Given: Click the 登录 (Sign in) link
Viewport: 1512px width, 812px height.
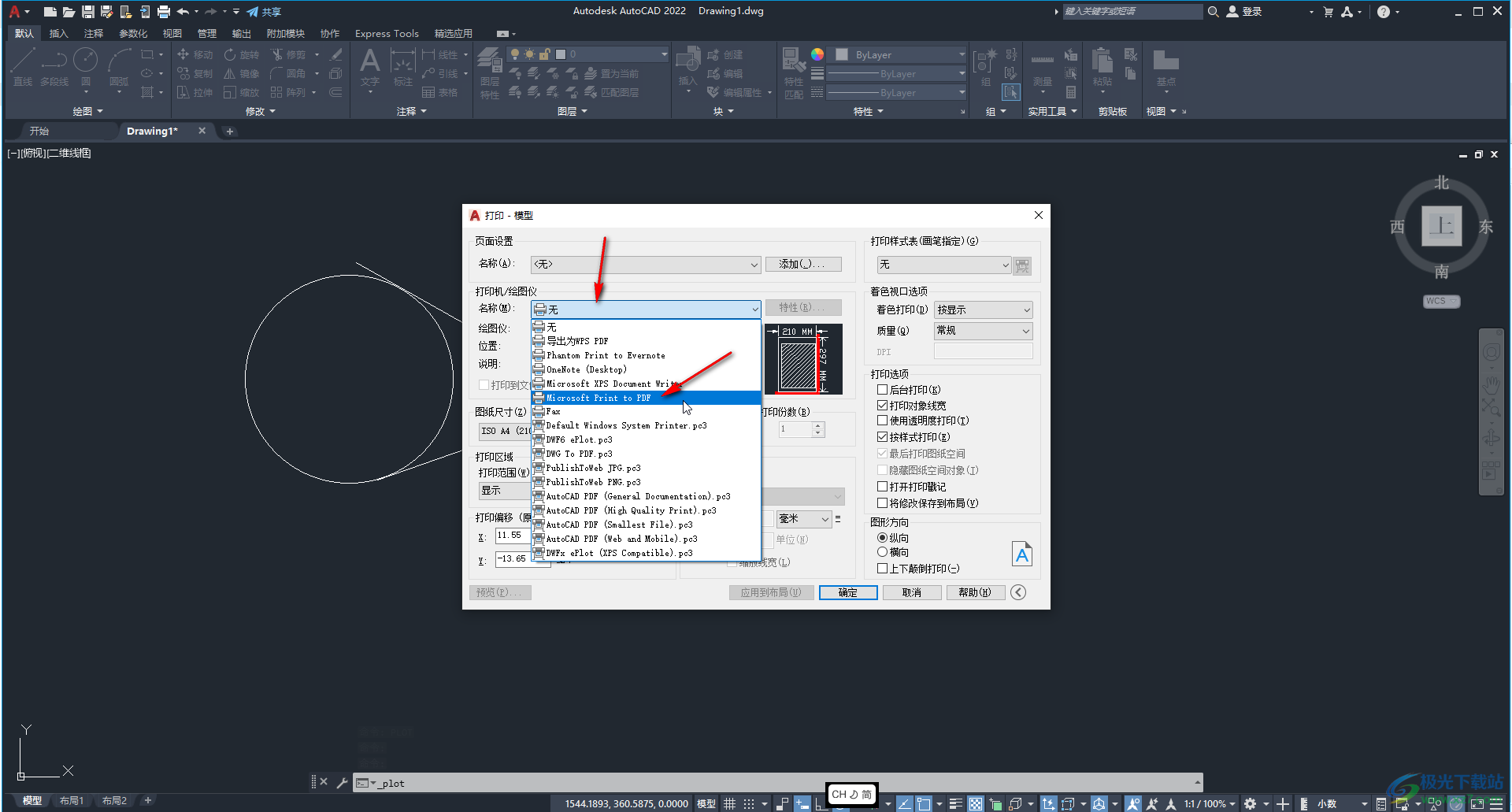Looking at the screenshot, I should (x=1245, y=12).
